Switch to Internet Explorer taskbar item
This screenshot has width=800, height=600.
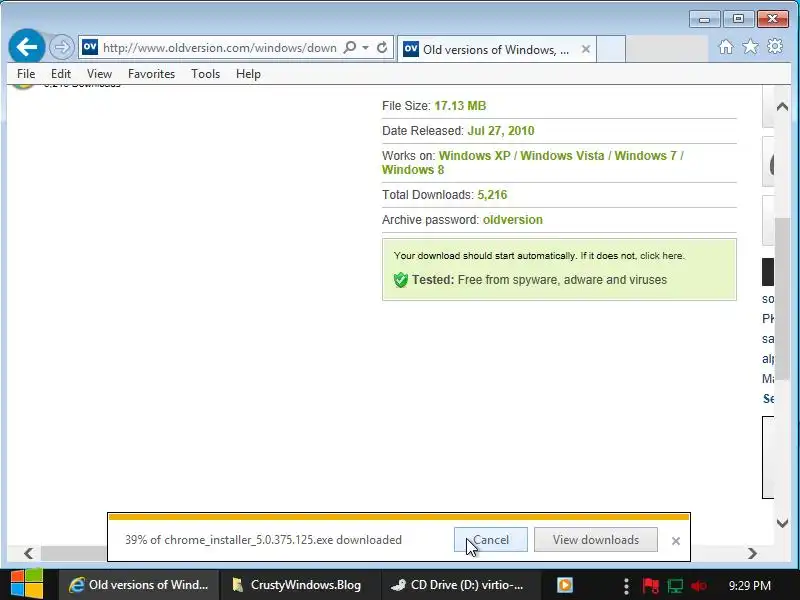coord(139,585)
